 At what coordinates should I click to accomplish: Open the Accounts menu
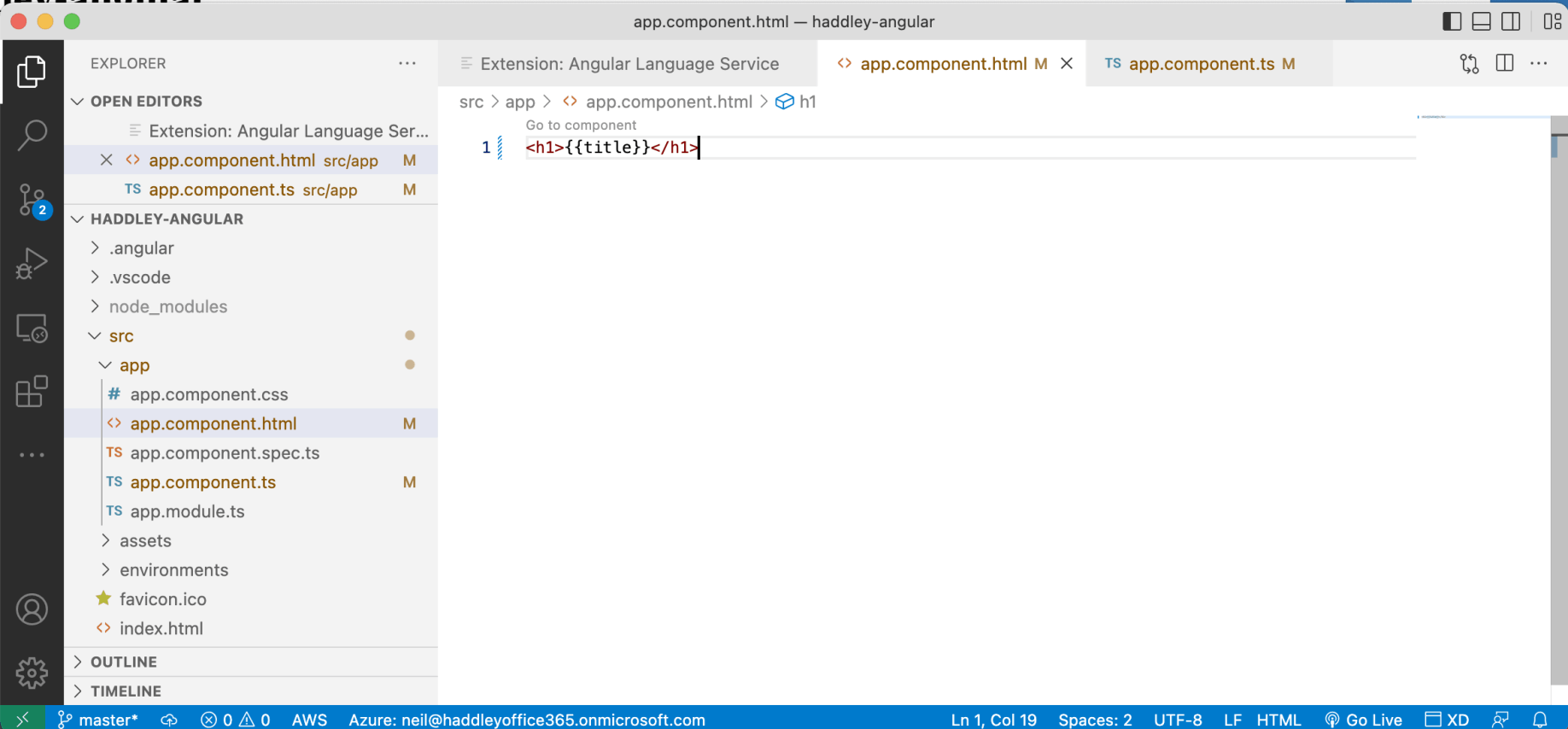(x=32, y=609)
